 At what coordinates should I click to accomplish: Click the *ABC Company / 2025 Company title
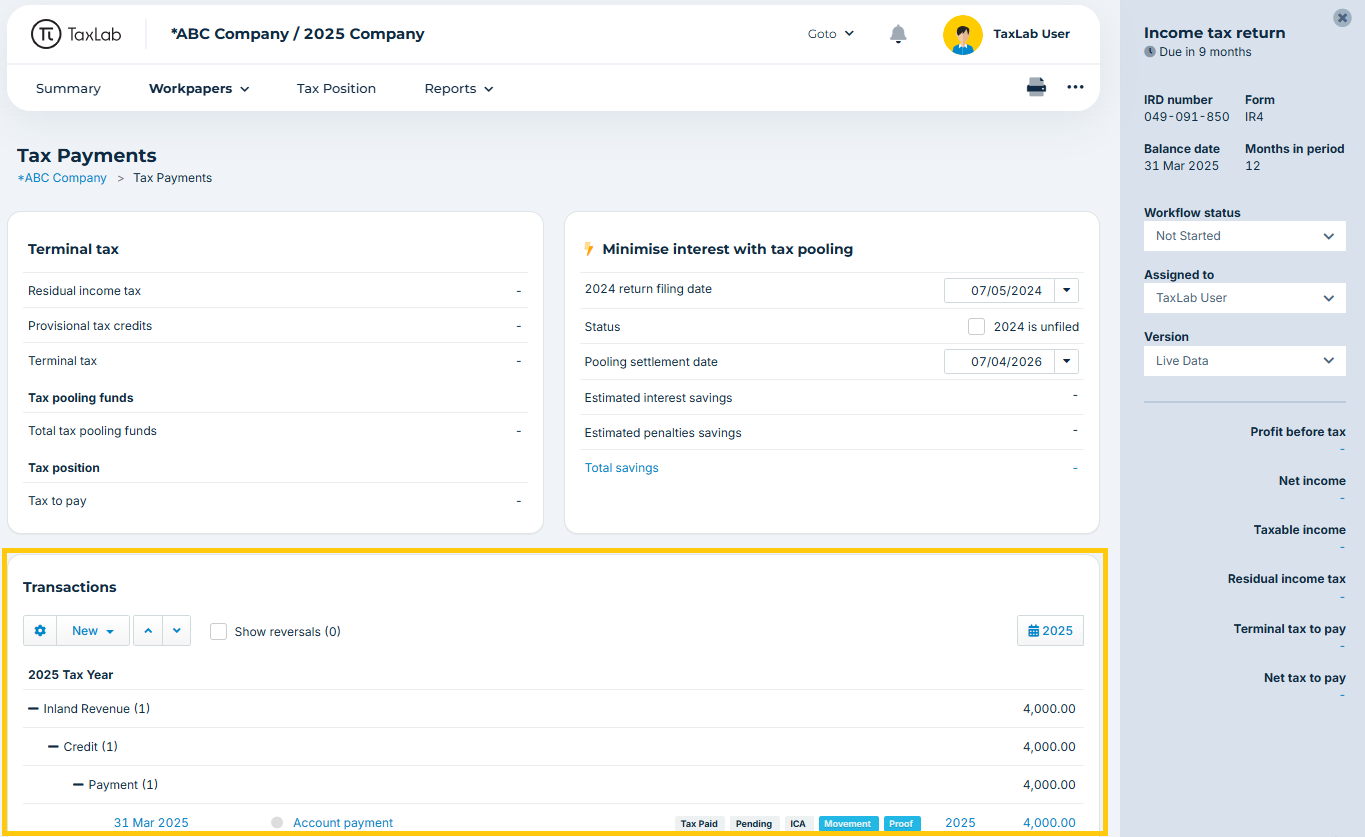[x=298, y=34]
